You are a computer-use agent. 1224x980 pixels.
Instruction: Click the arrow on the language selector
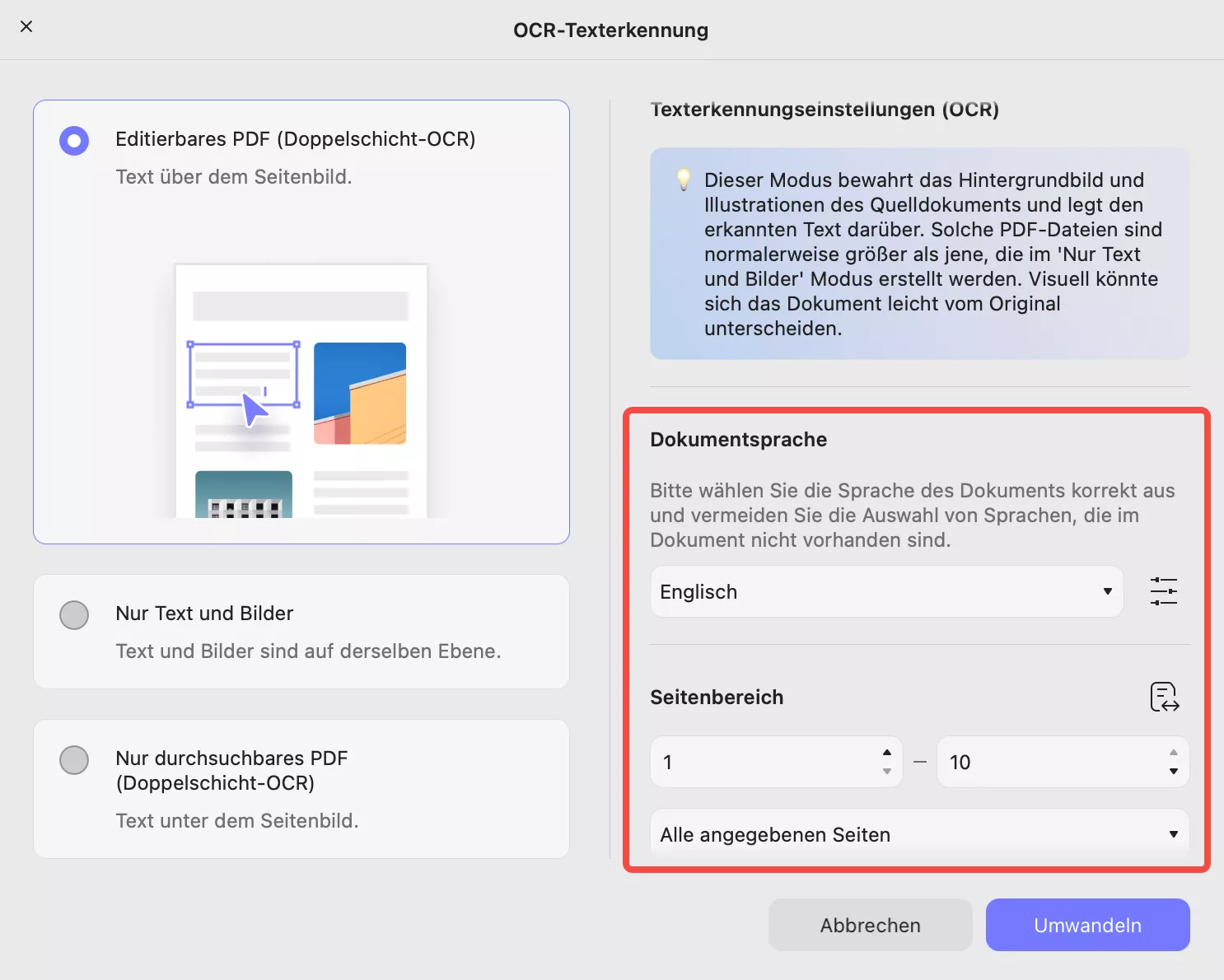coord(1106,591)
